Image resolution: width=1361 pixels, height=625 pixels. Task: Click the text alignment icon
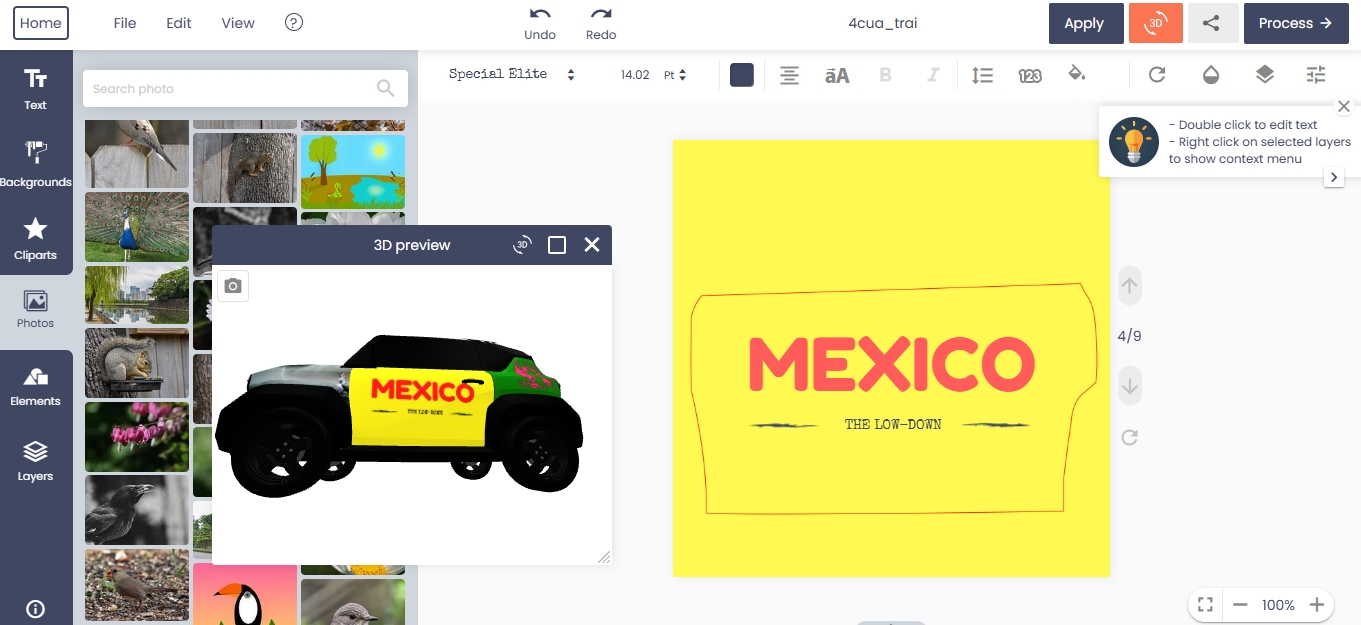789,75
